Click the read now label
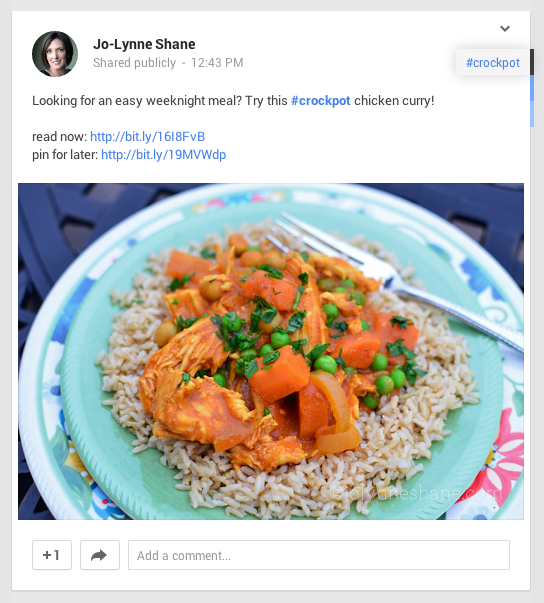 pos(60,137)
